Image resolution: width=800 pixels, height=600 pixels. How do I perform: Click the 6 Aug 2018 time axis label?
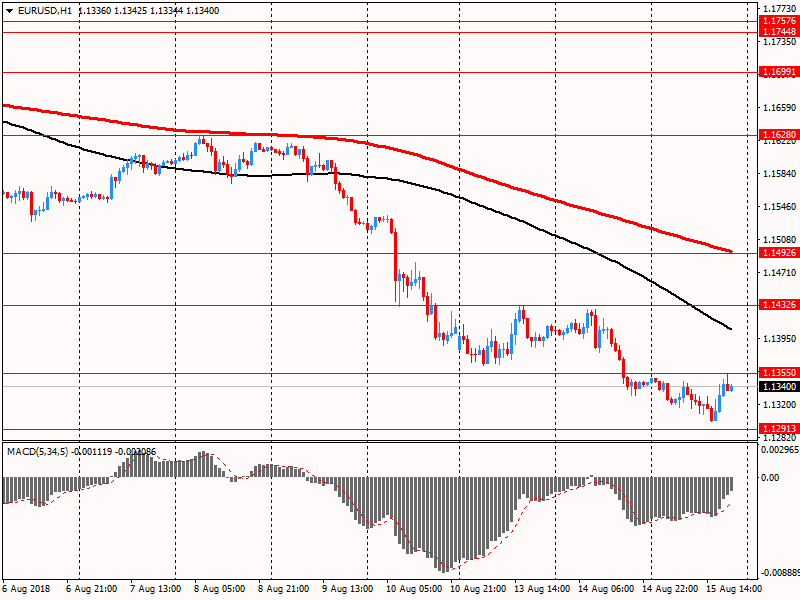point(27,589)
